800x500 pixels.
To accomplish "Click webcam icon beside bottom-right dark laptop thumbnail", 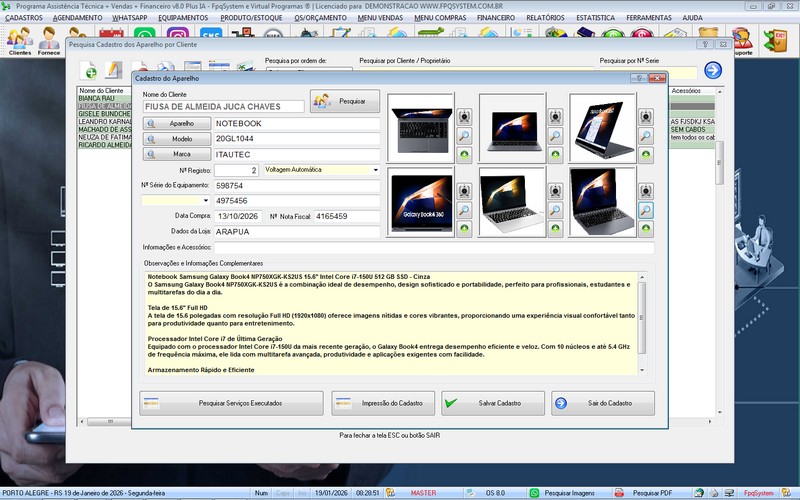I will point(645,191).
